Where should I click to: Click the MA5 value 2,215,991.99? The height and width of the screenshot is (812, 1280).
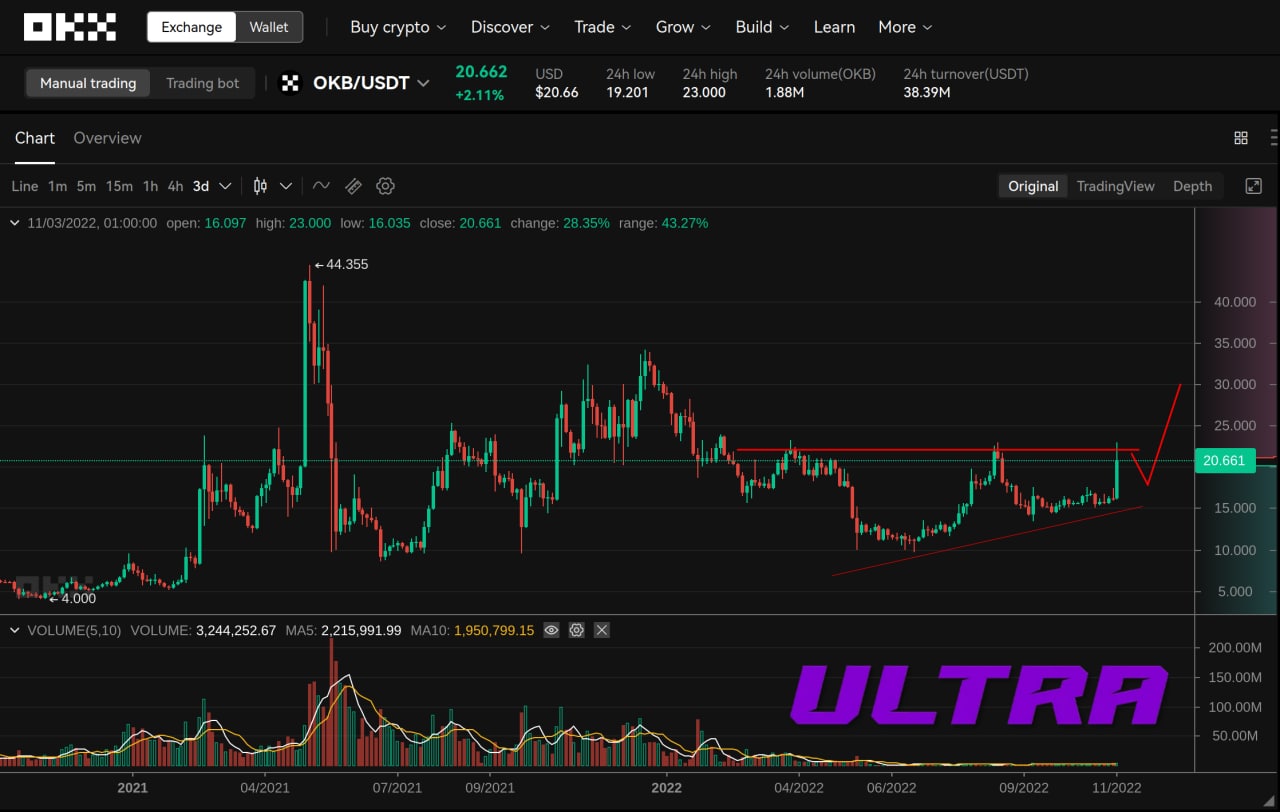tap(361, 630)
